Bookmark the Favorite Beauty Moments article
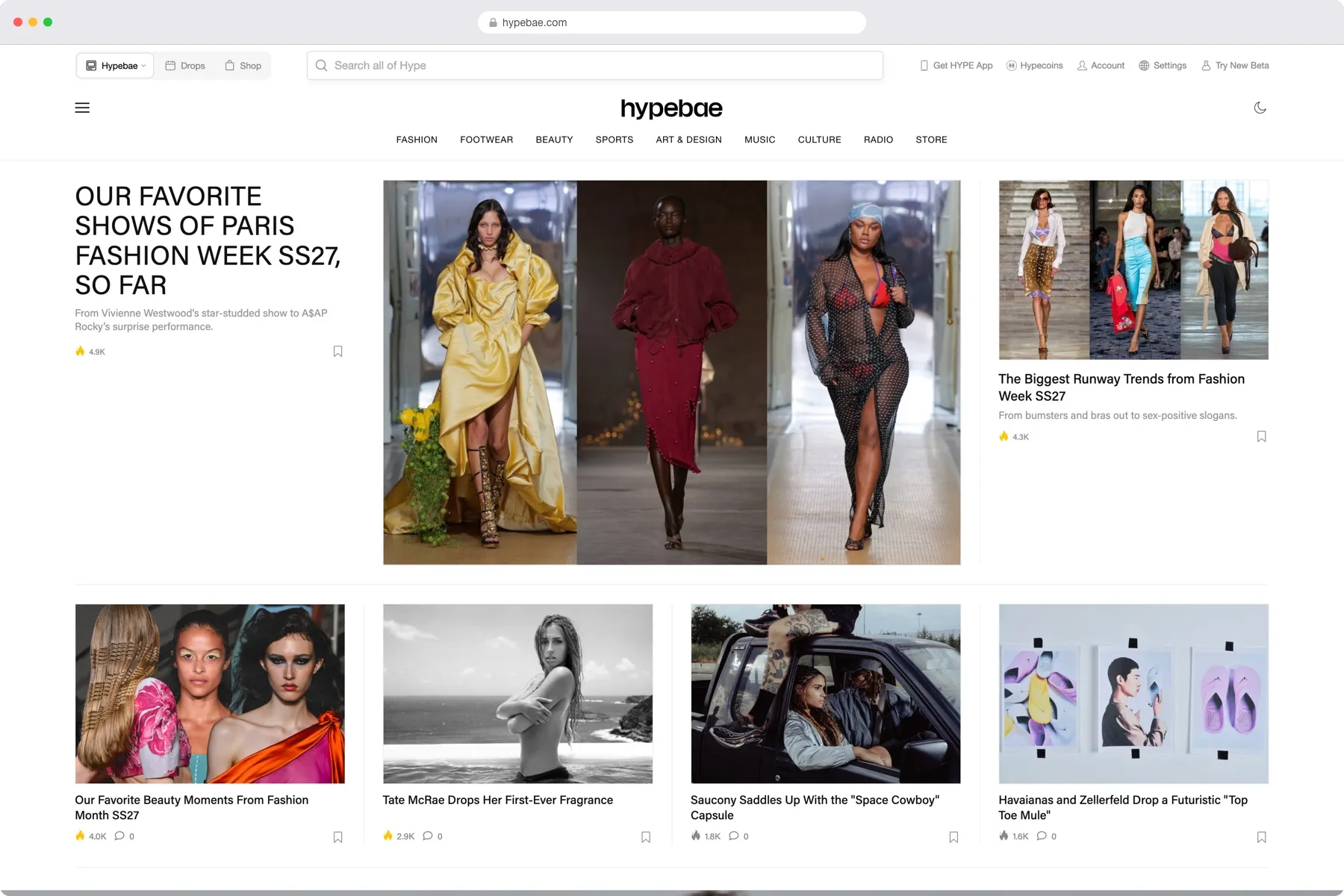This screenshot has height=896, width=1344. pyautogui.click(x=337, y=837)
